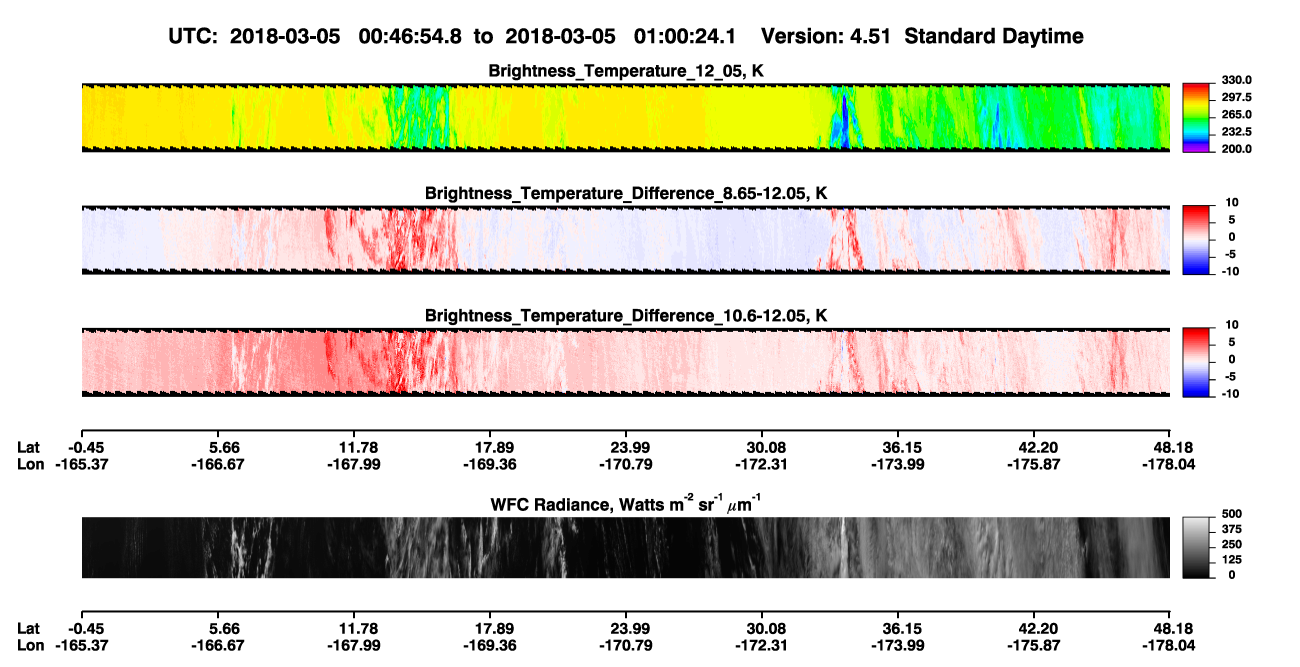This screenshot has height=667, width=1300.
Task: Select the Brightness_Temperature_Difference_10.6-12.05, K title
Action: tap(625, 316)
